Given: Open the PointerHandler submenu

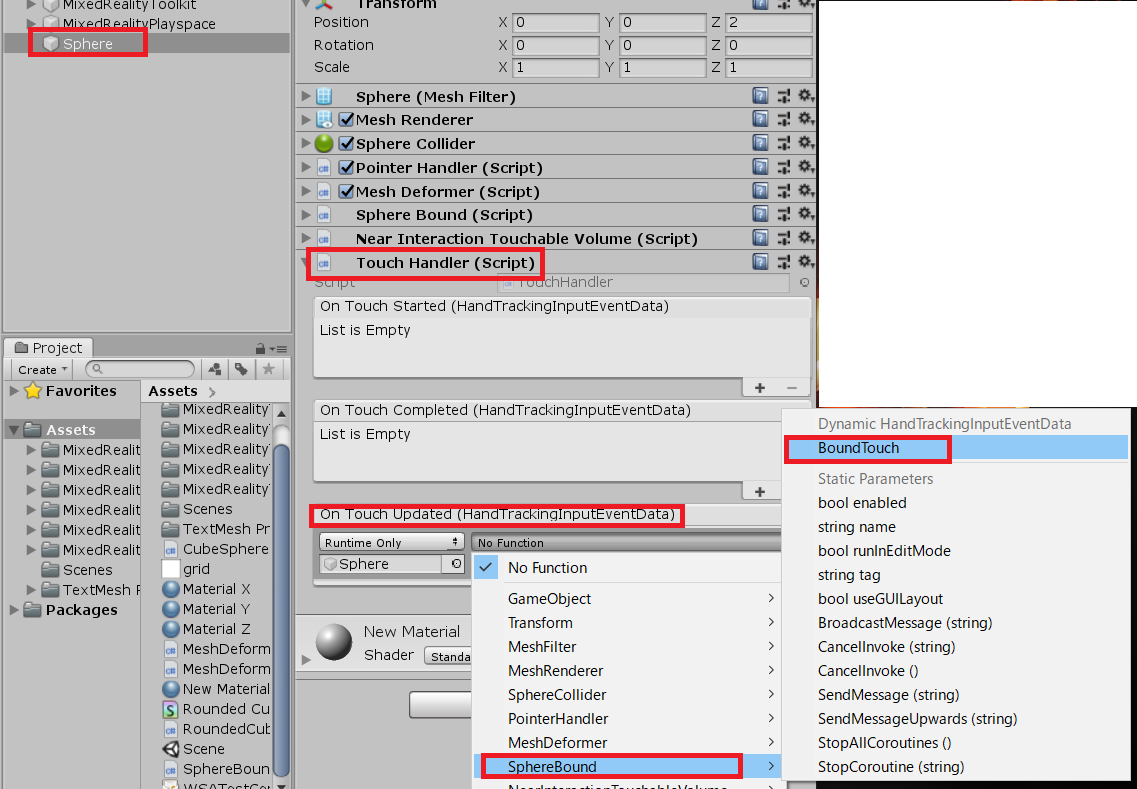Looking at the screenshot, I should tap(627, 719).
